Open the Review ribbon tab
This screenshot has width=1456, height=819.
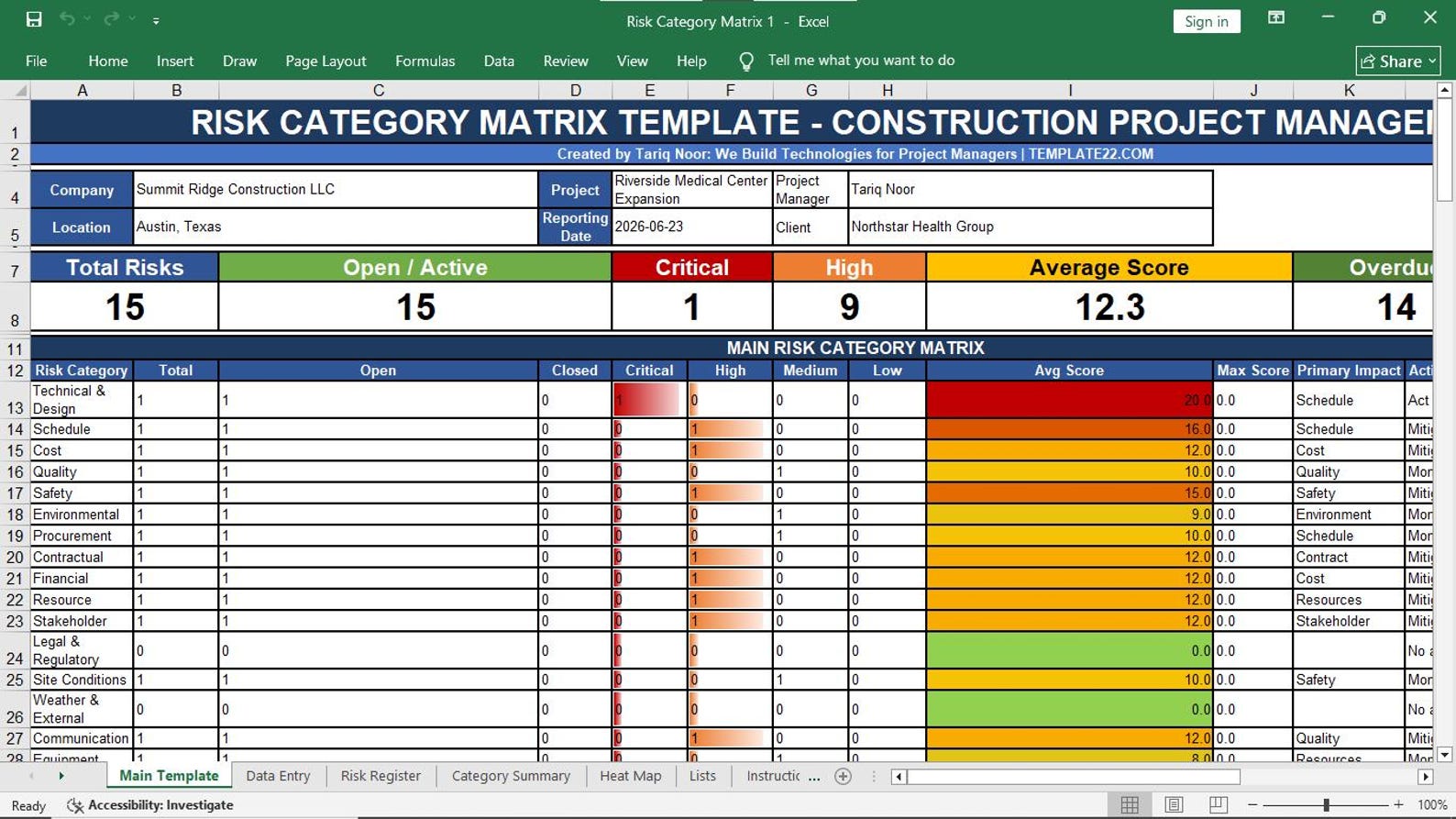pyautogui.click(x=566, y=61)
